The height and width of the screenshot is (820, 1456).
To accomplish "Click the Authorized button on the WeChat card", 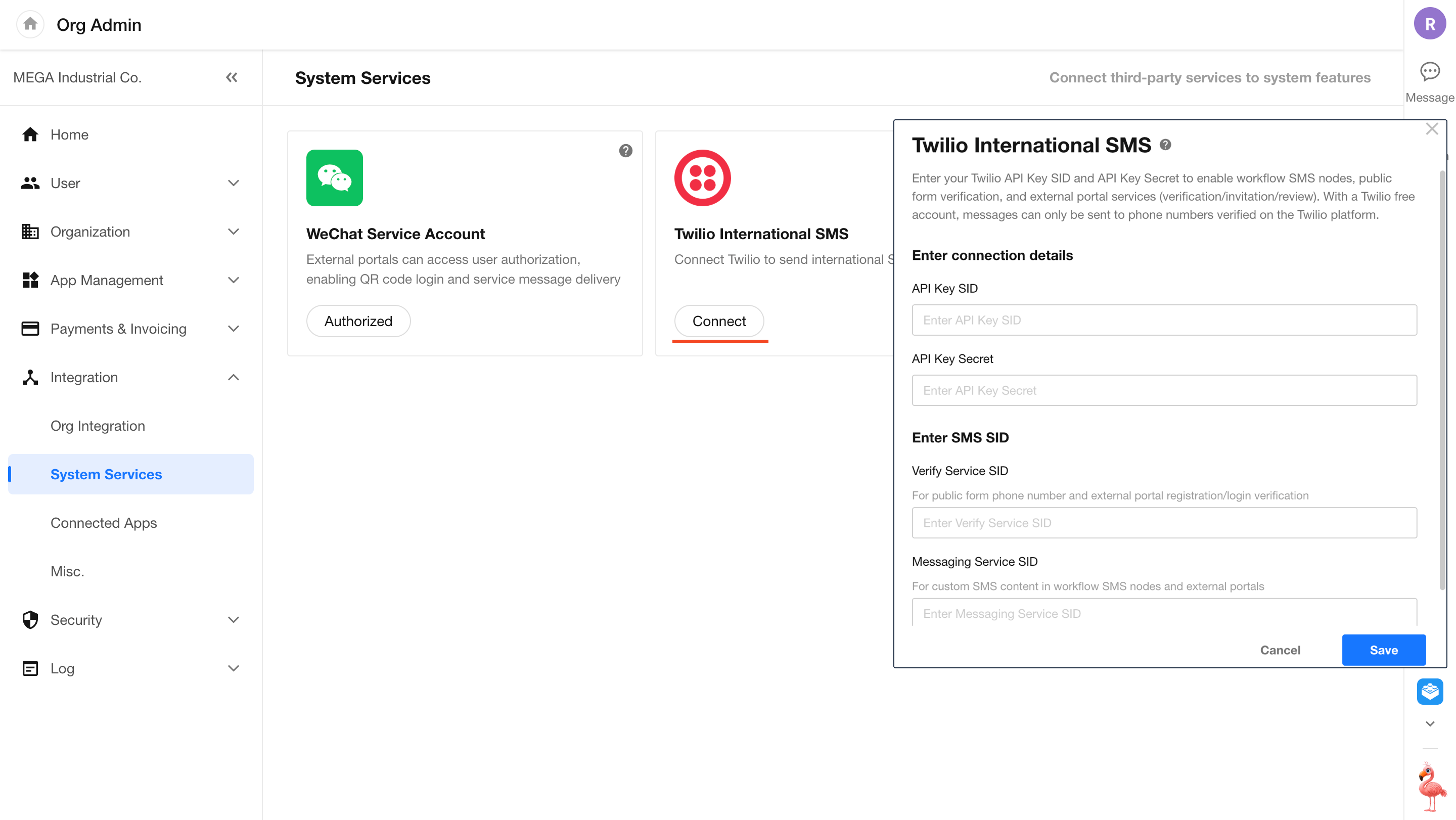I will (x=358, y=321).
